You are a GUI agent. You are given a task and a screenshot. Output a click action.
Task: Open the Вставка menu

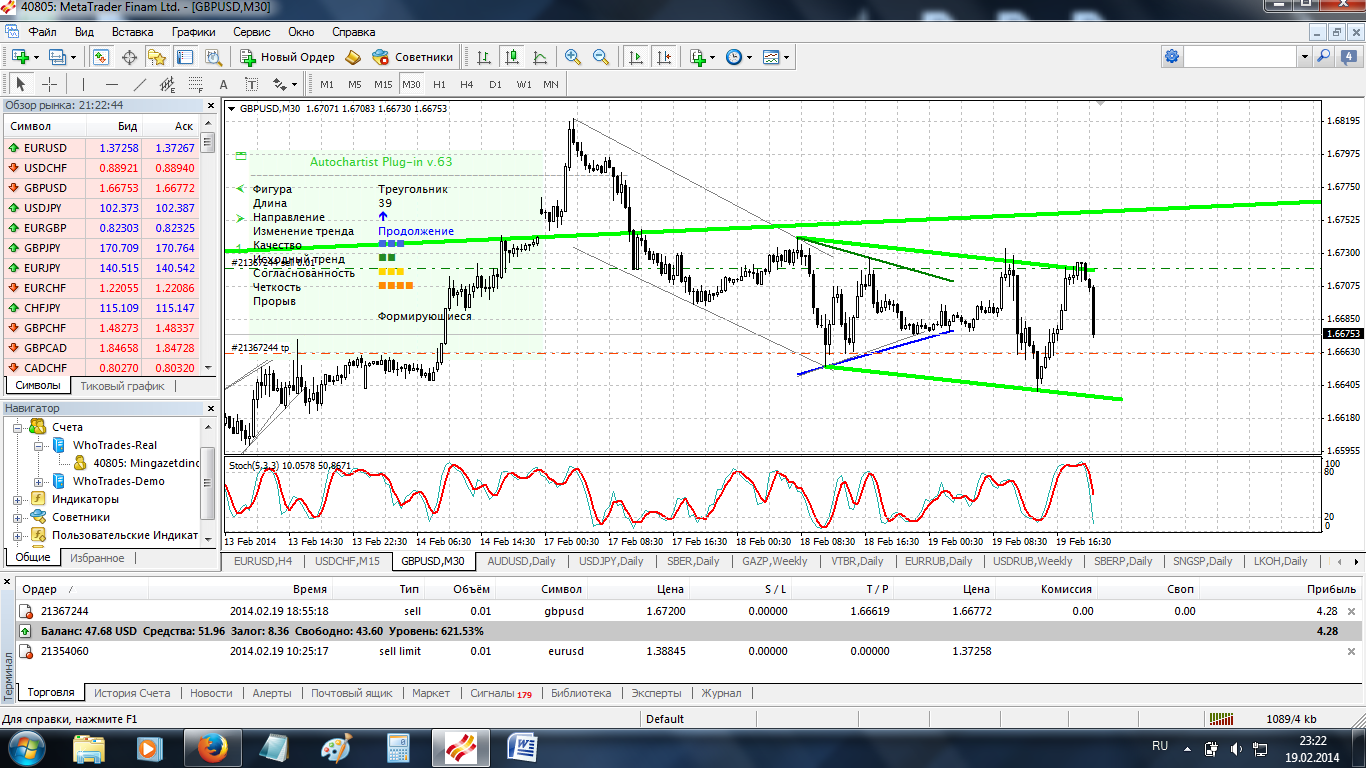pyautogui.click(x=133, y=32)
